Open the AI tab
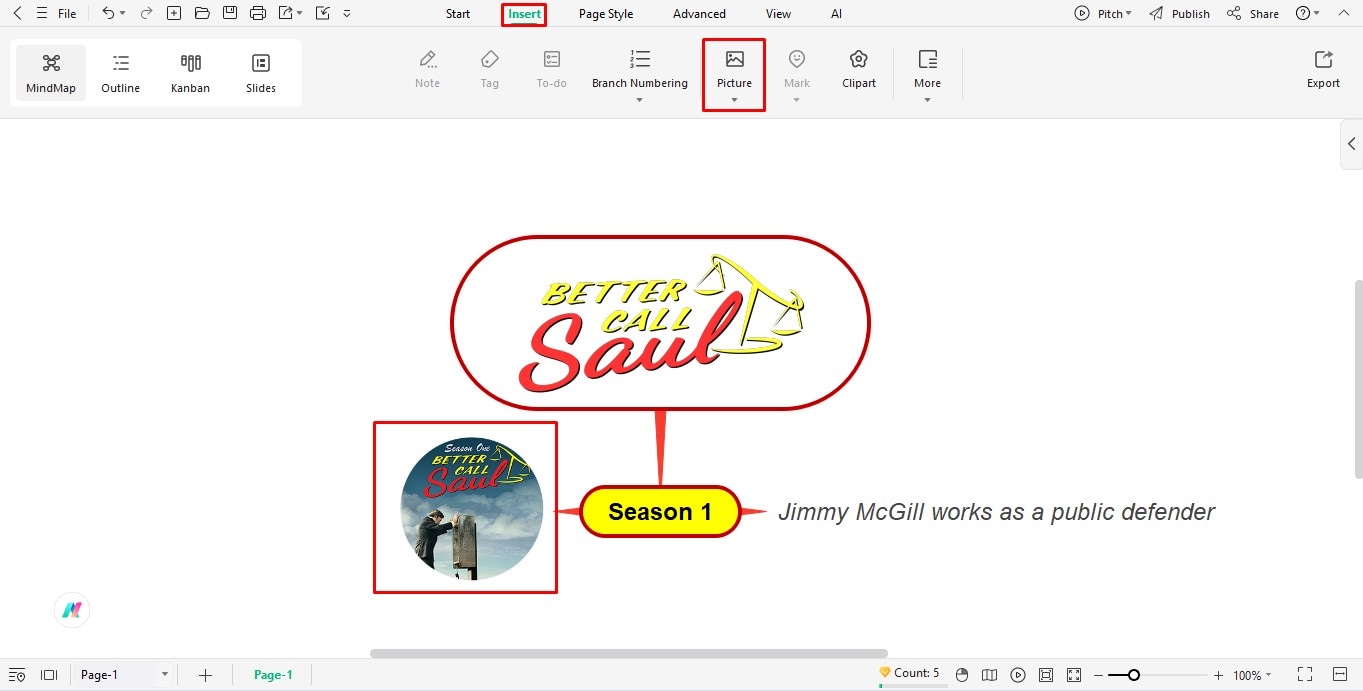This screenshot has width=1363, height=691. 837,14
